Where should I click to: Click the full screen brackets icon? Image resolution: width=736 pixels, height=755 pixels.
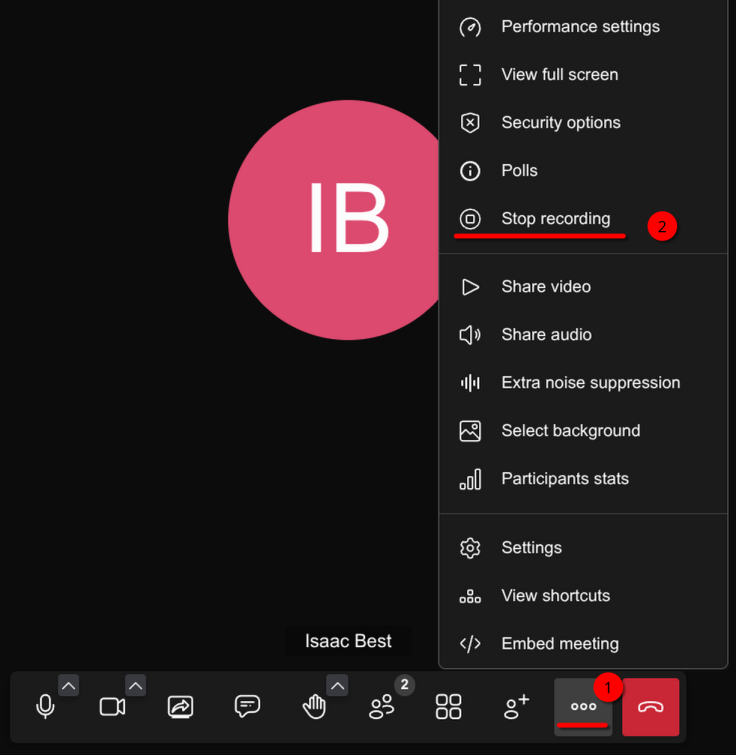(x=470, y=75)
